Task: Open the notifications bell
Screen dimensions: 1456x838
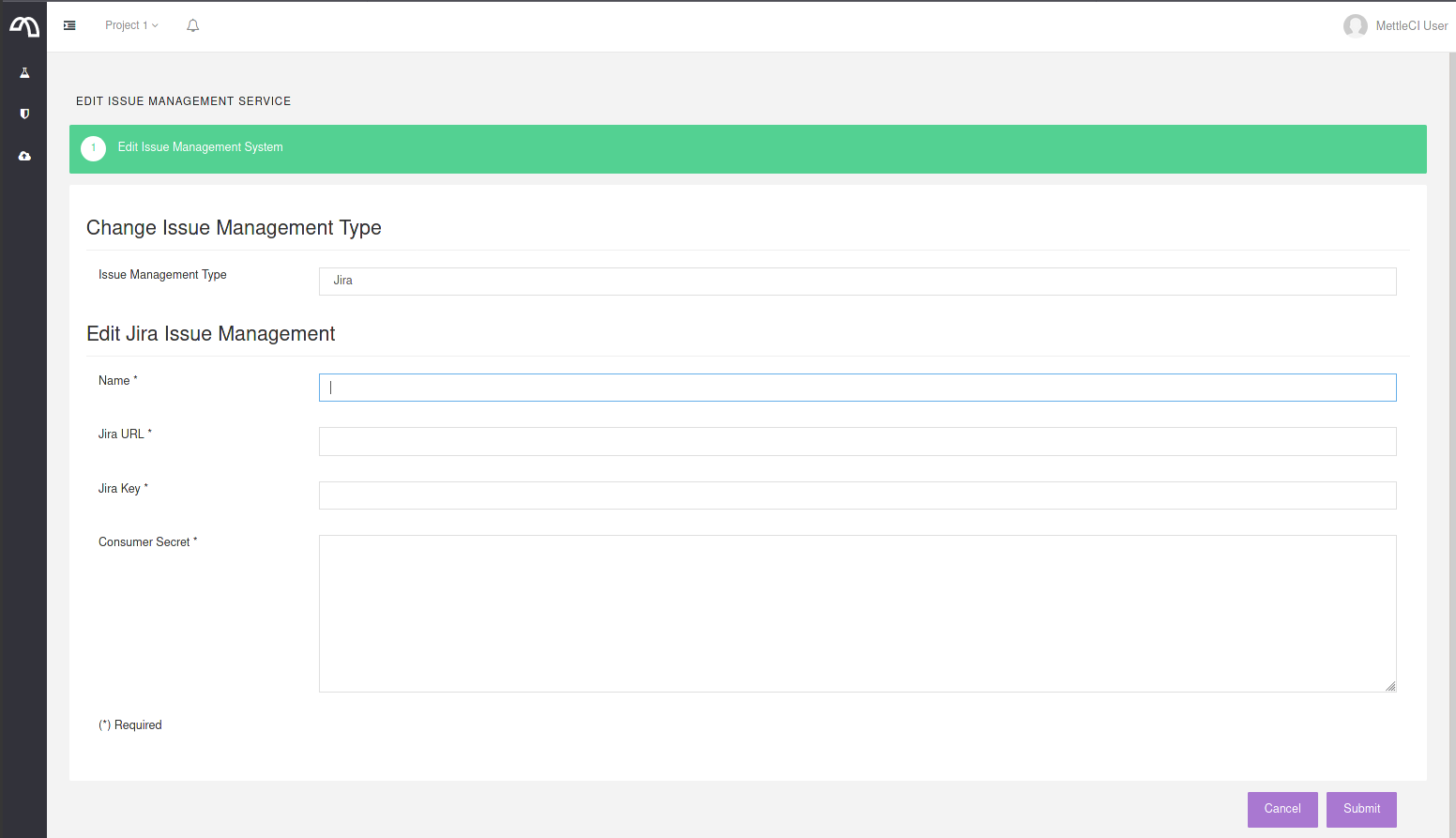Action: coord(192,25)
